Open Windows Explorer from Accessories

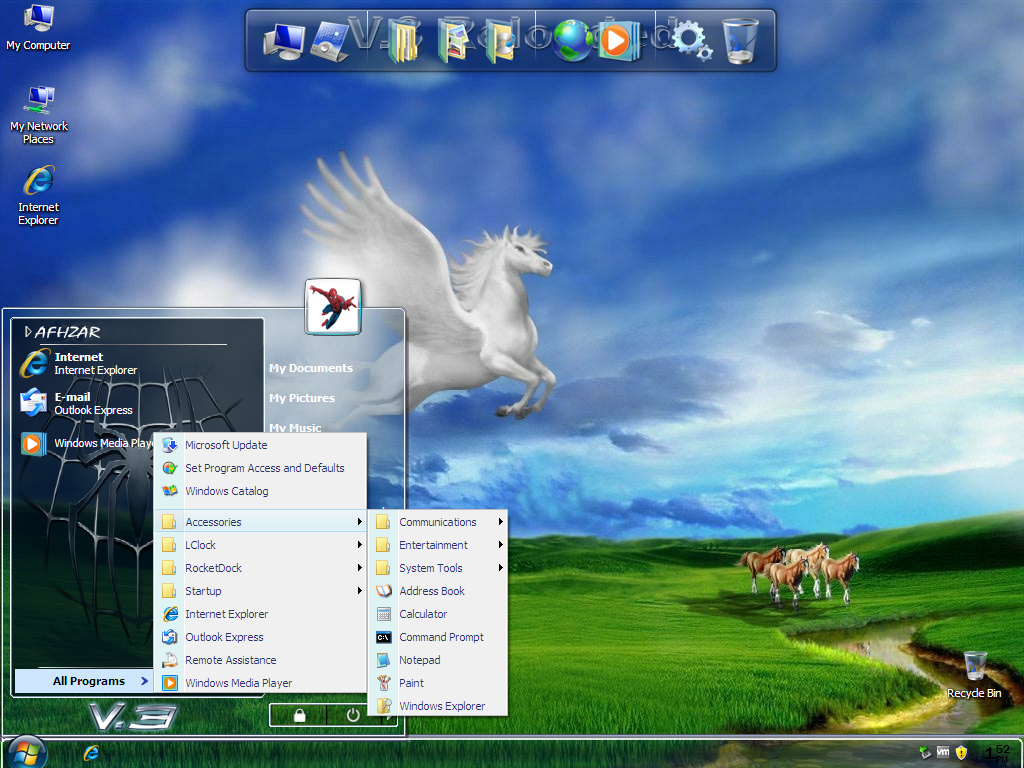click(x=438, y=706)
